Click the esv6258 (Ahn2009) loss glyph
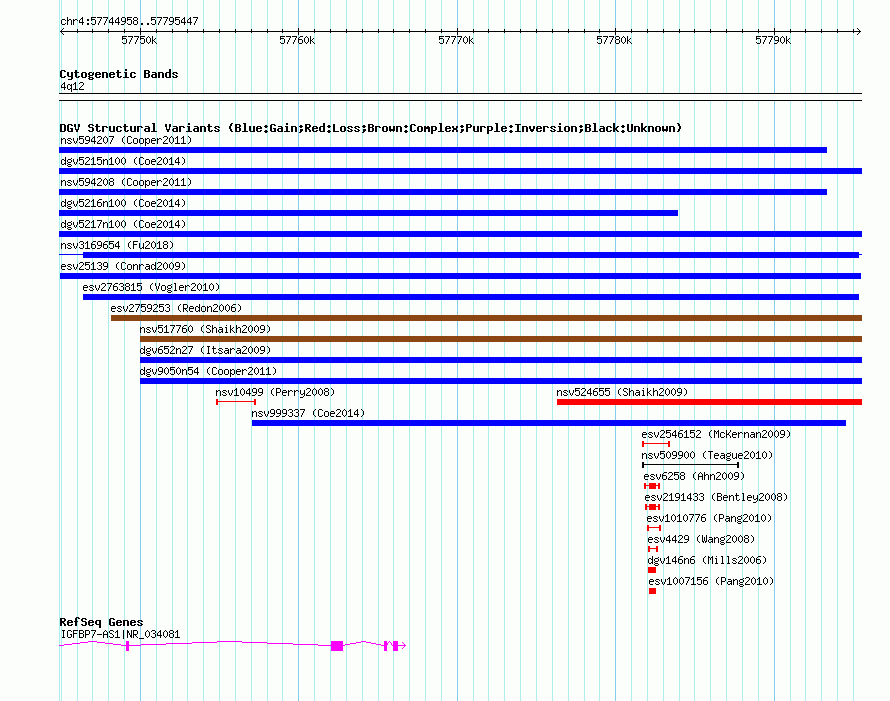Screen dimensions: 890x701 pyautogui.click(x=652, y=486)
